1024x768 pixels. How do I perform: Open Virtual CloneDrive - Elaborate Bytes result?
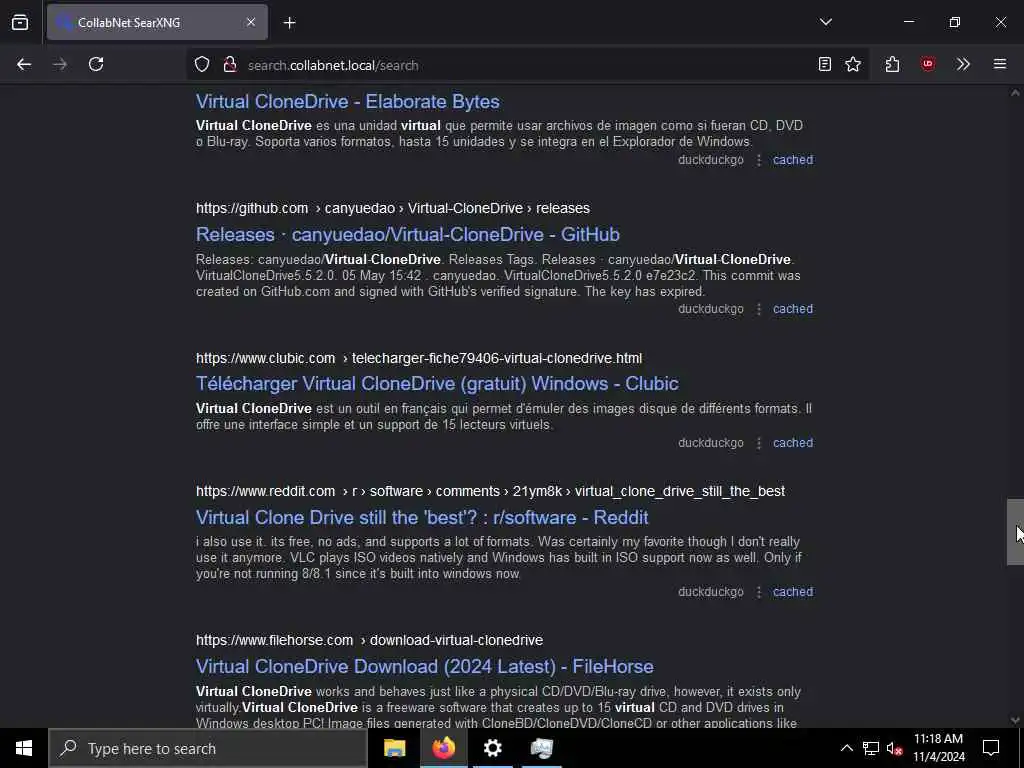click(347, 102)
